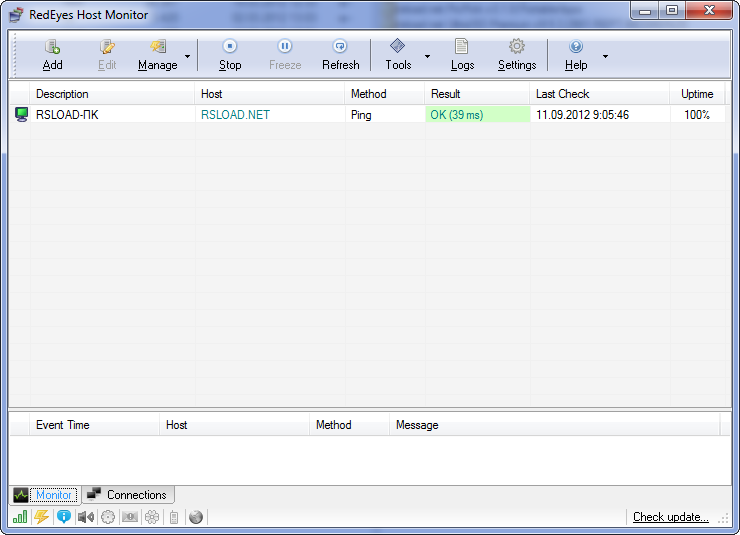Image resolution: width=740 pixels, height=535 pixels.
Task: Click the grey globe status icon
Action: (x=196, y=517)
